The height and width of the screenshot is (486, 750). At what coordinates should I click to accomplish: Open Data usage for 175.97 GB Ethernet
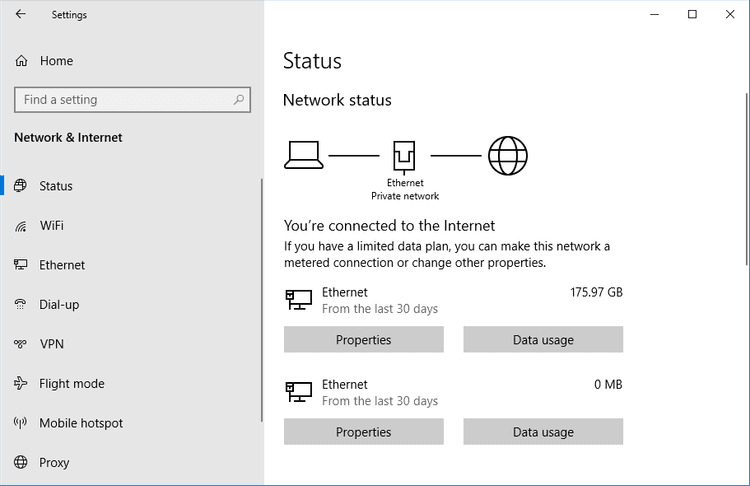coord(543,340)
